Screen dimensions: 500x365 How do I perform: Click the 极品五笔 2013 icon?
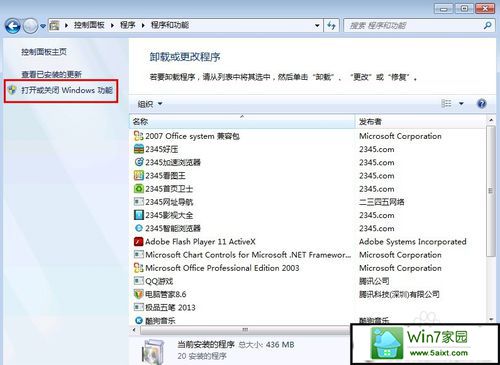138,307
